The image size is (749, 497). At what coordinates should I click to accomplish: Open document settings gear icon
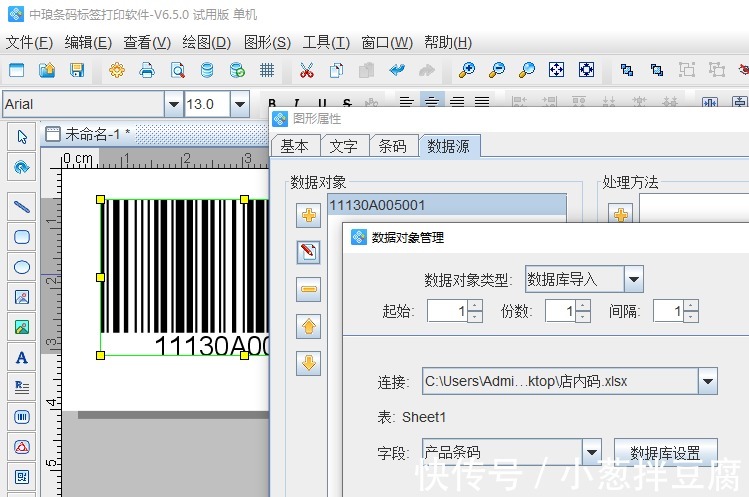point(117,71)
